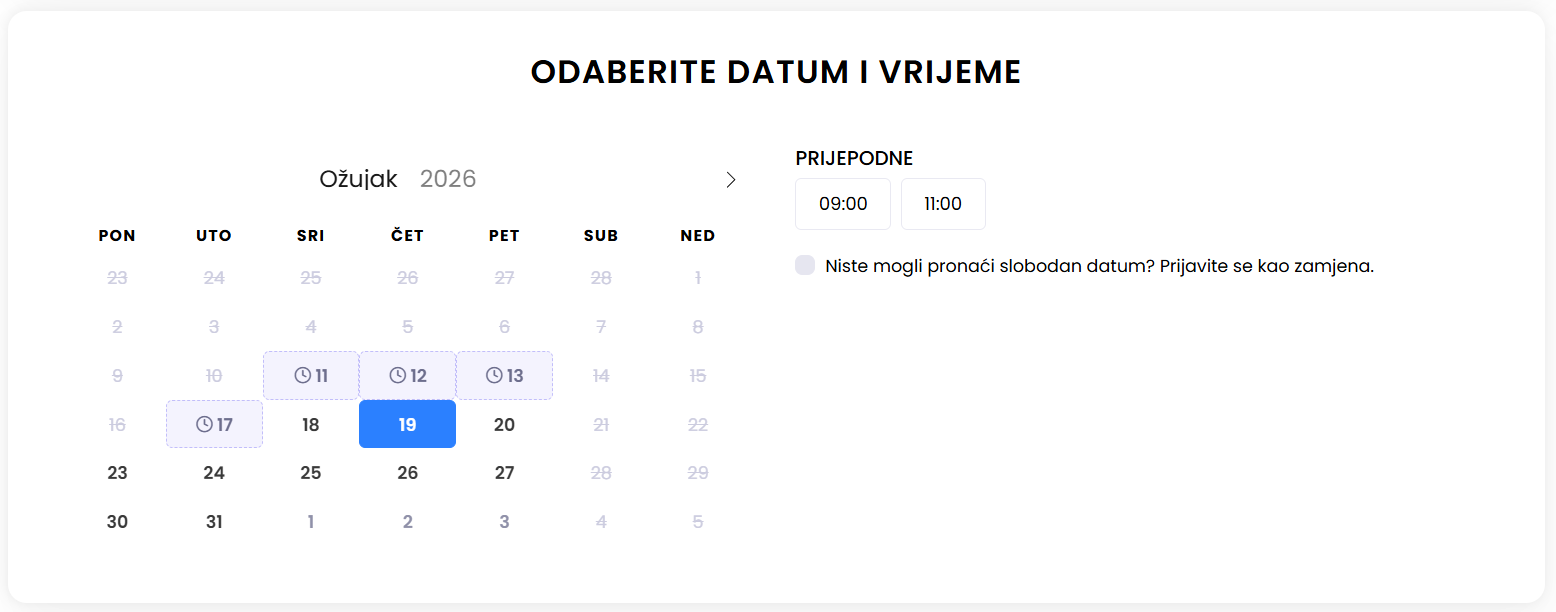Pick Friday March 20
The height and width of the screenshot is (612, 1556).
point(504,424)
